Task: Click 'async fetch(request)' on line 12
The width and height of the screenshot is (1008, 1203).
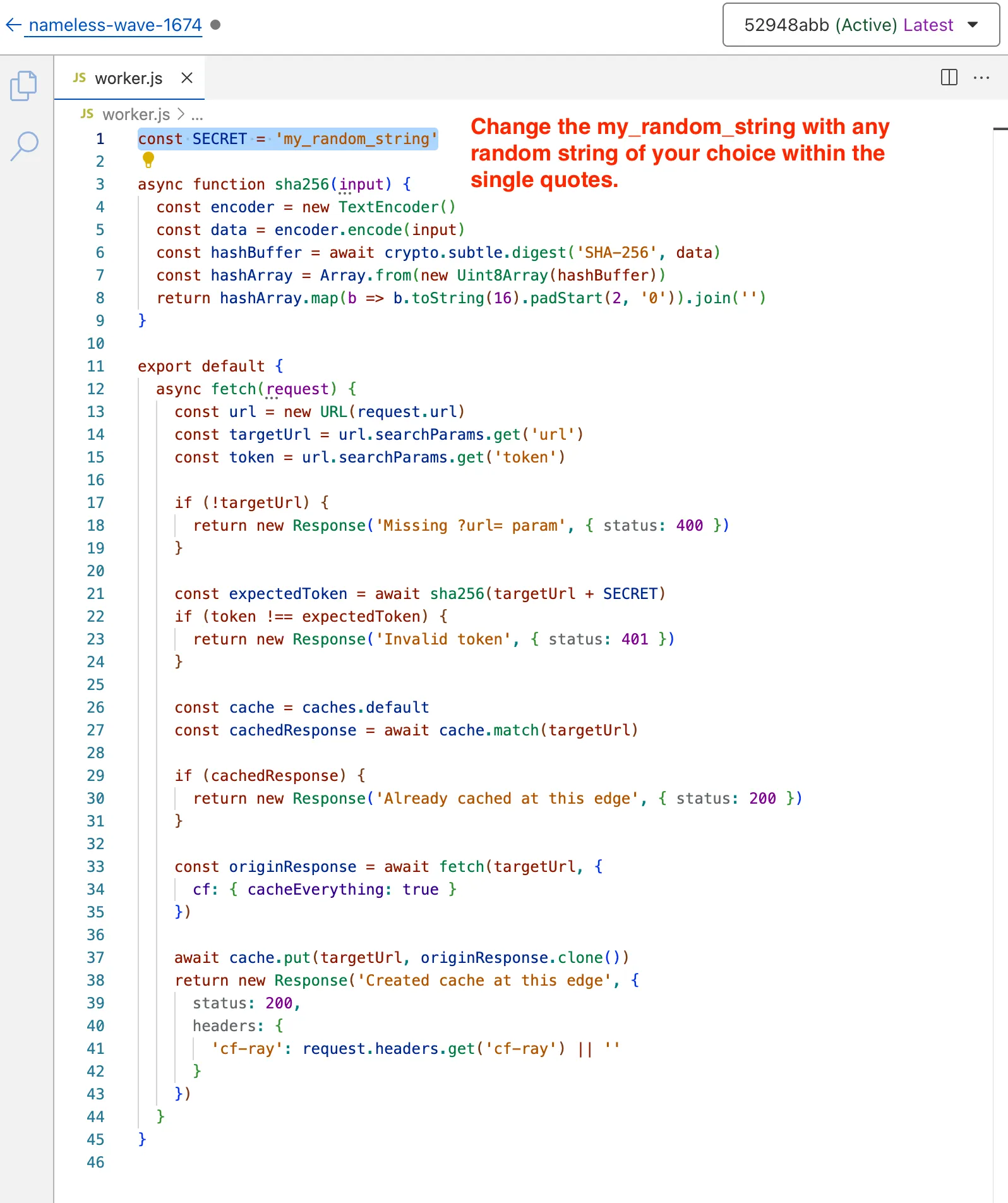Action: pyautogui.click(x=247, y=389)
